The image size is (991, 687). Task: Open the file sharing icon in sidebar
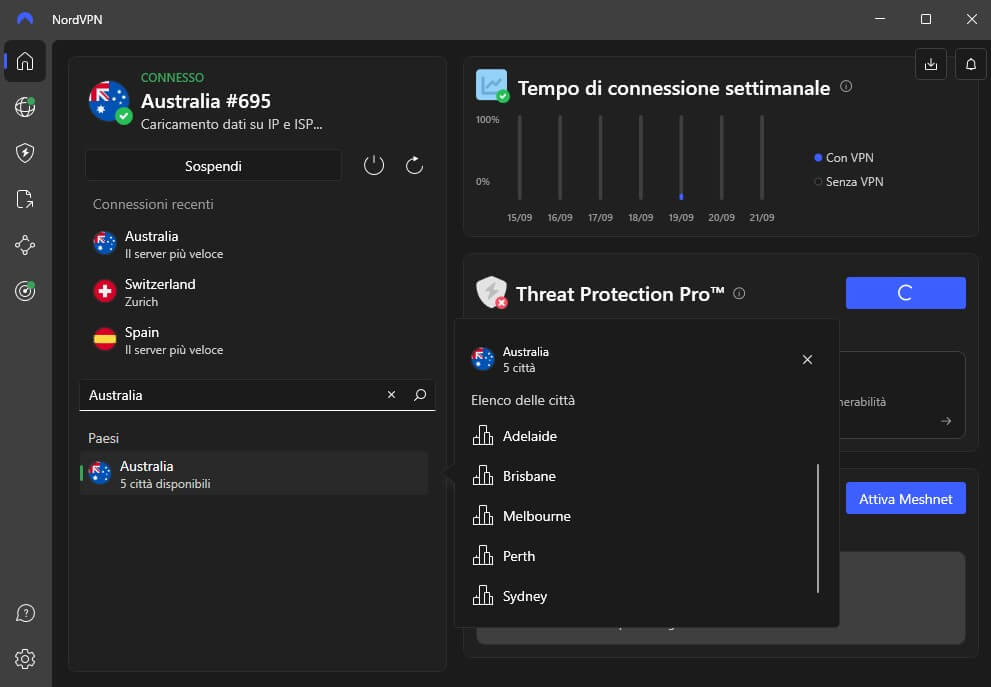coord(25,199)
